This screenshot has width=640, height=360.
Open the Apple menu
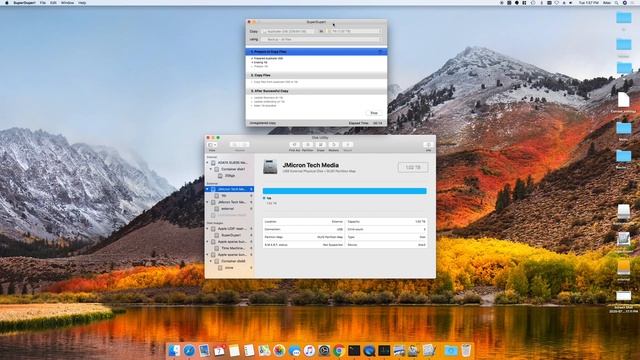6,2
